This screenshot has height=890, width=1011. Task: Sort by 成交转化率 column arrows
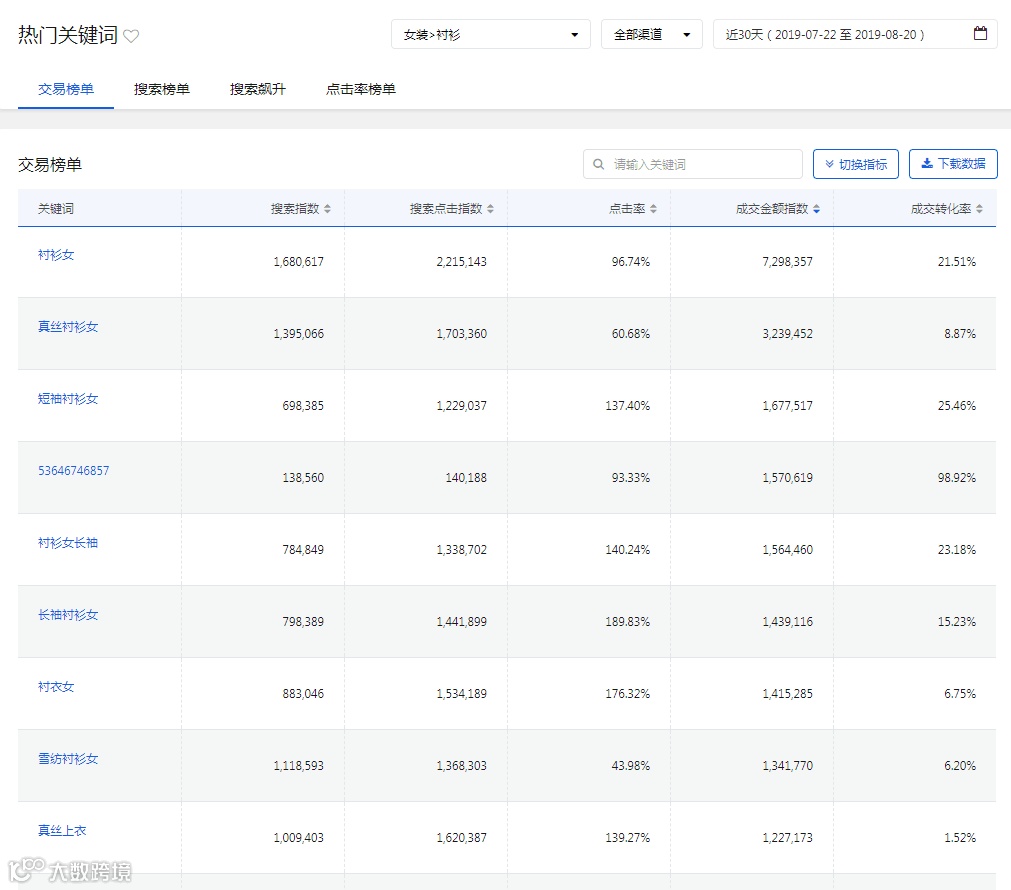979,209
